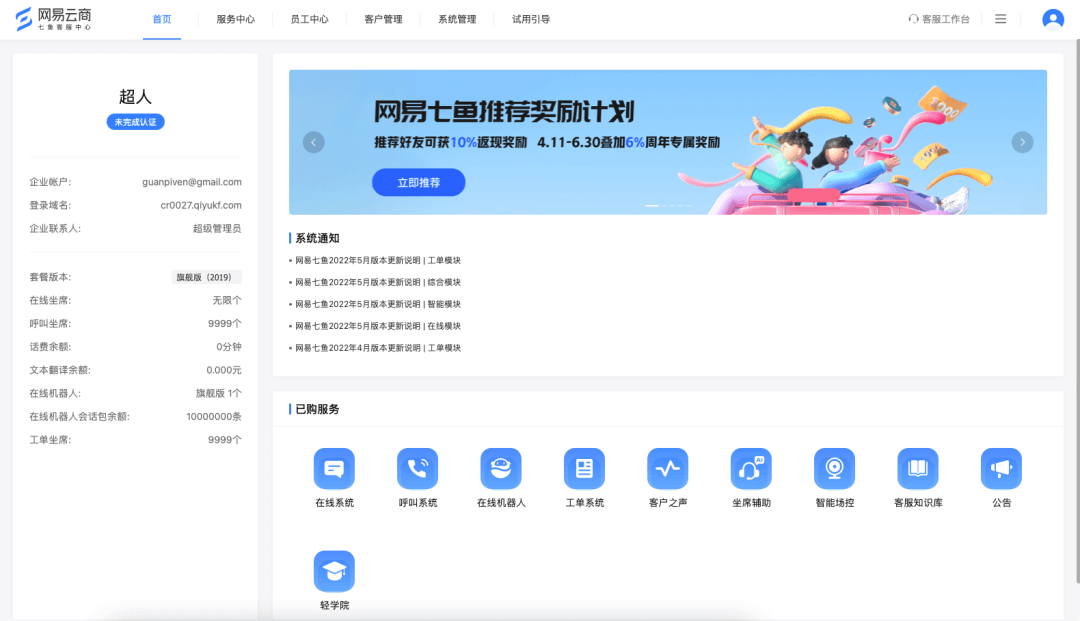Screen dimensions: 1080x621
Task: Open the 客服知识库 book icon
Action: [917, 468]
